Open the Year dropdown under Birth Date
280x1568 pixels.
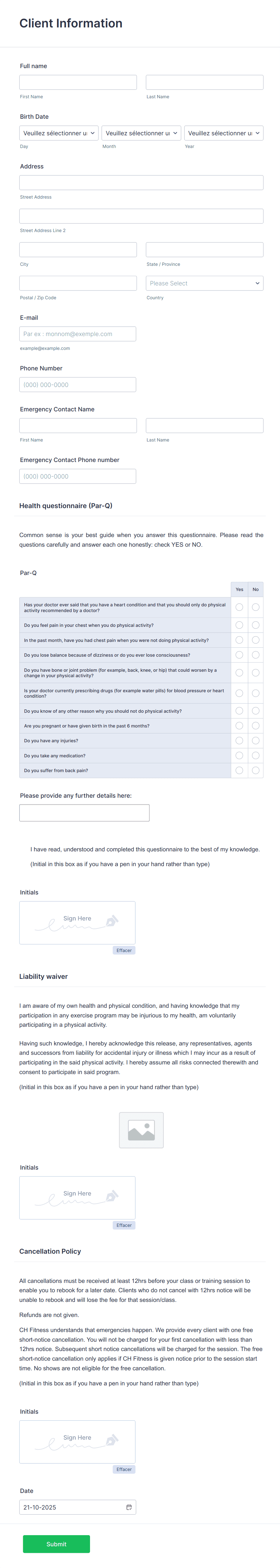pos(223,133)
